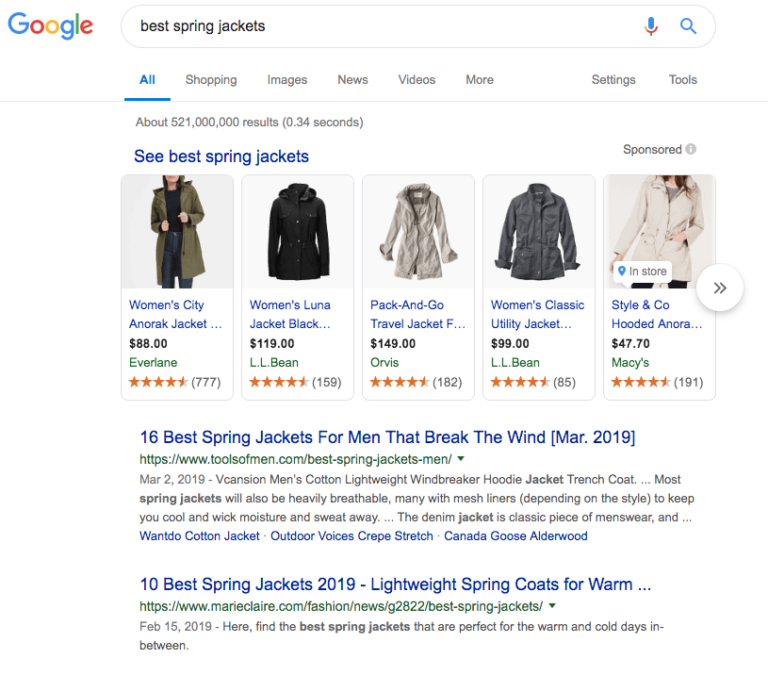Open Wantdo Cotton Jacket sitelink
The width and height of the screenshot is (768, 675).
pos(199,536)
